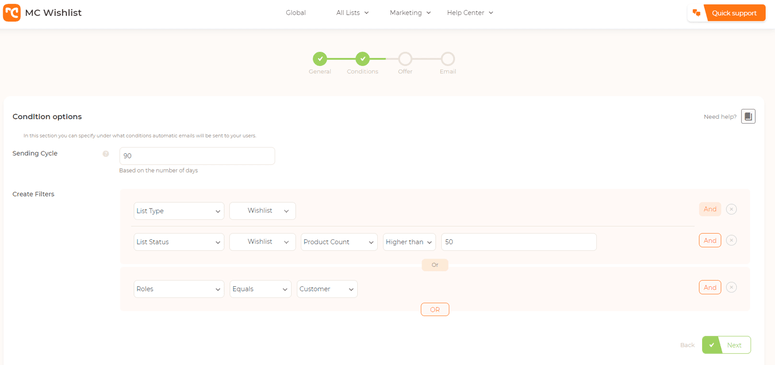Screen dimensions: 775x365
Task: Click And button in List Status row
Action: (x=710, y=240)
